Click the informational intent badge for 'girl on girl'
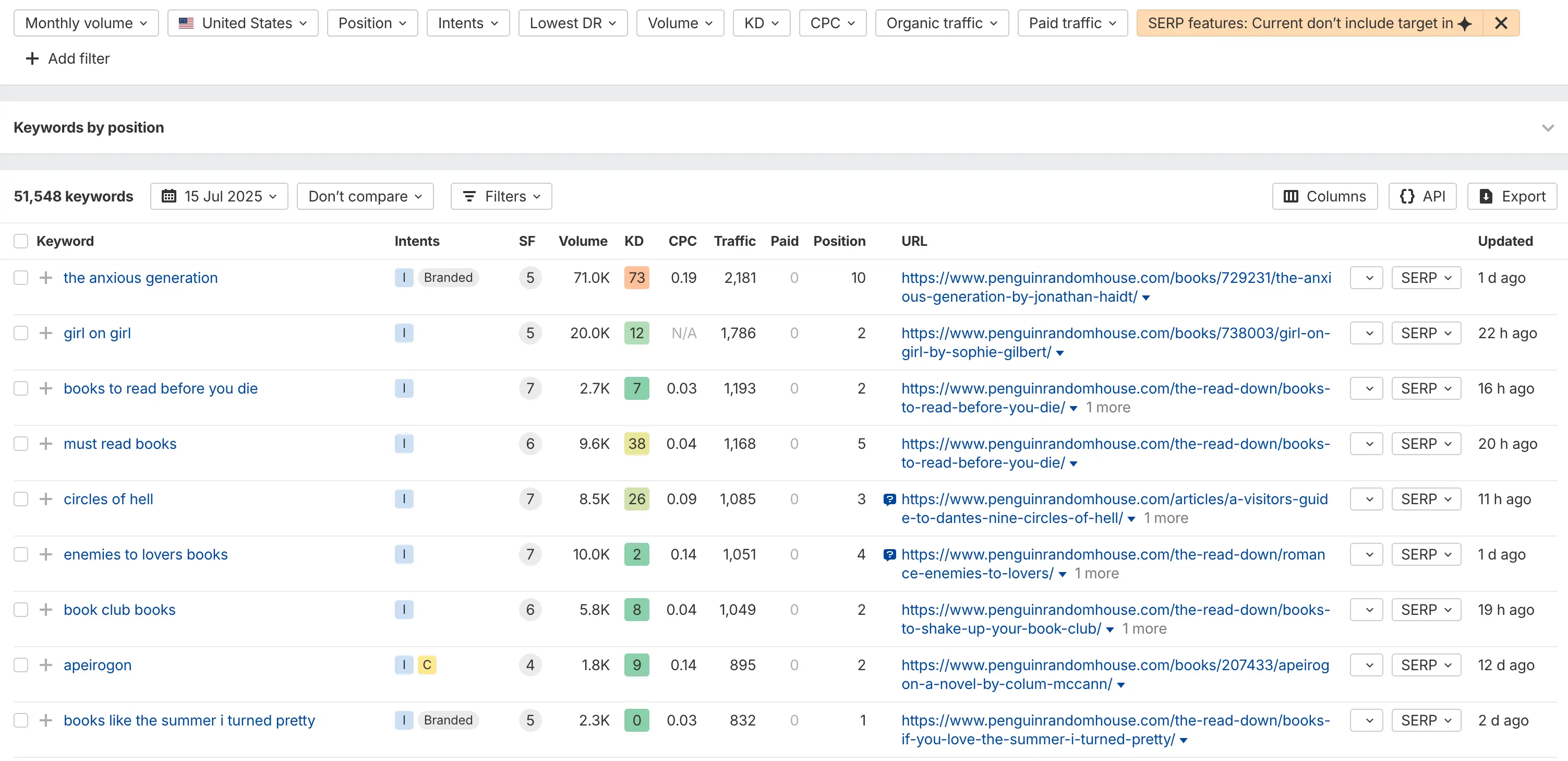The width and height of the screenshot is (1568, 761). [x=404, y=334]
